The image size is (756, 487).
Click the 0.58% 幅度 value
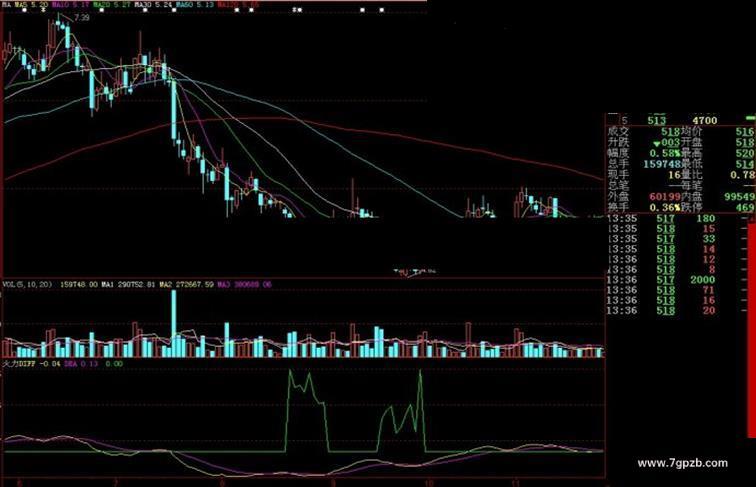[665, 153]
